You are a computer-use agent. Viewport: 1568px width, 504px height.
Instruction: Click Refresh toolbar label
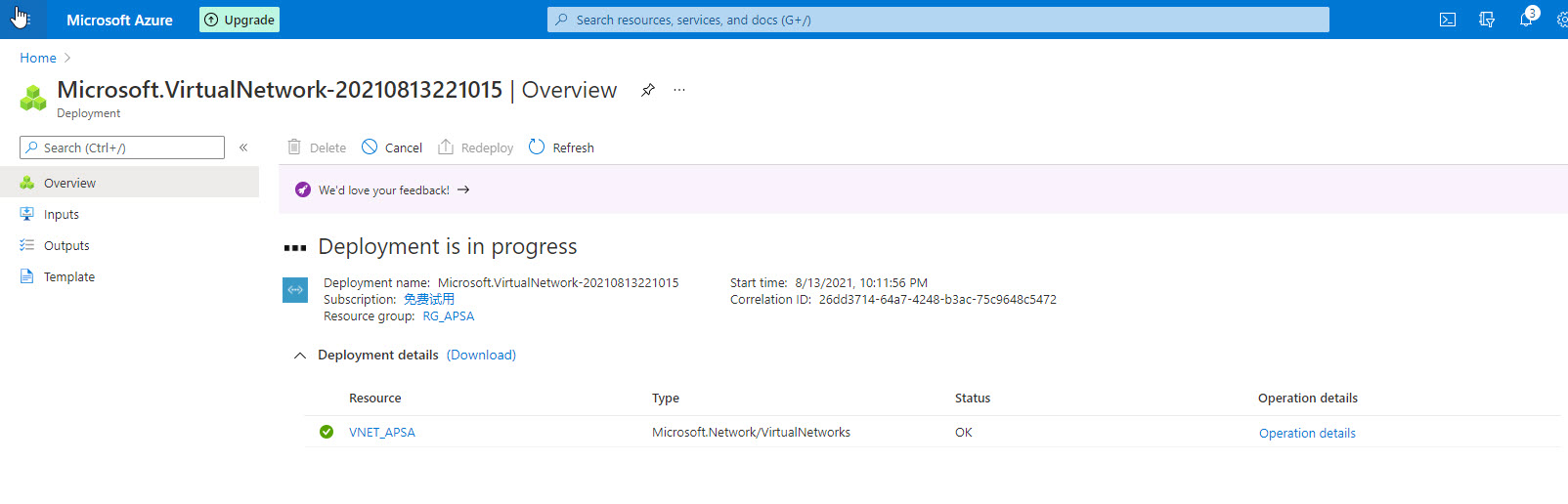pos(573,147)
